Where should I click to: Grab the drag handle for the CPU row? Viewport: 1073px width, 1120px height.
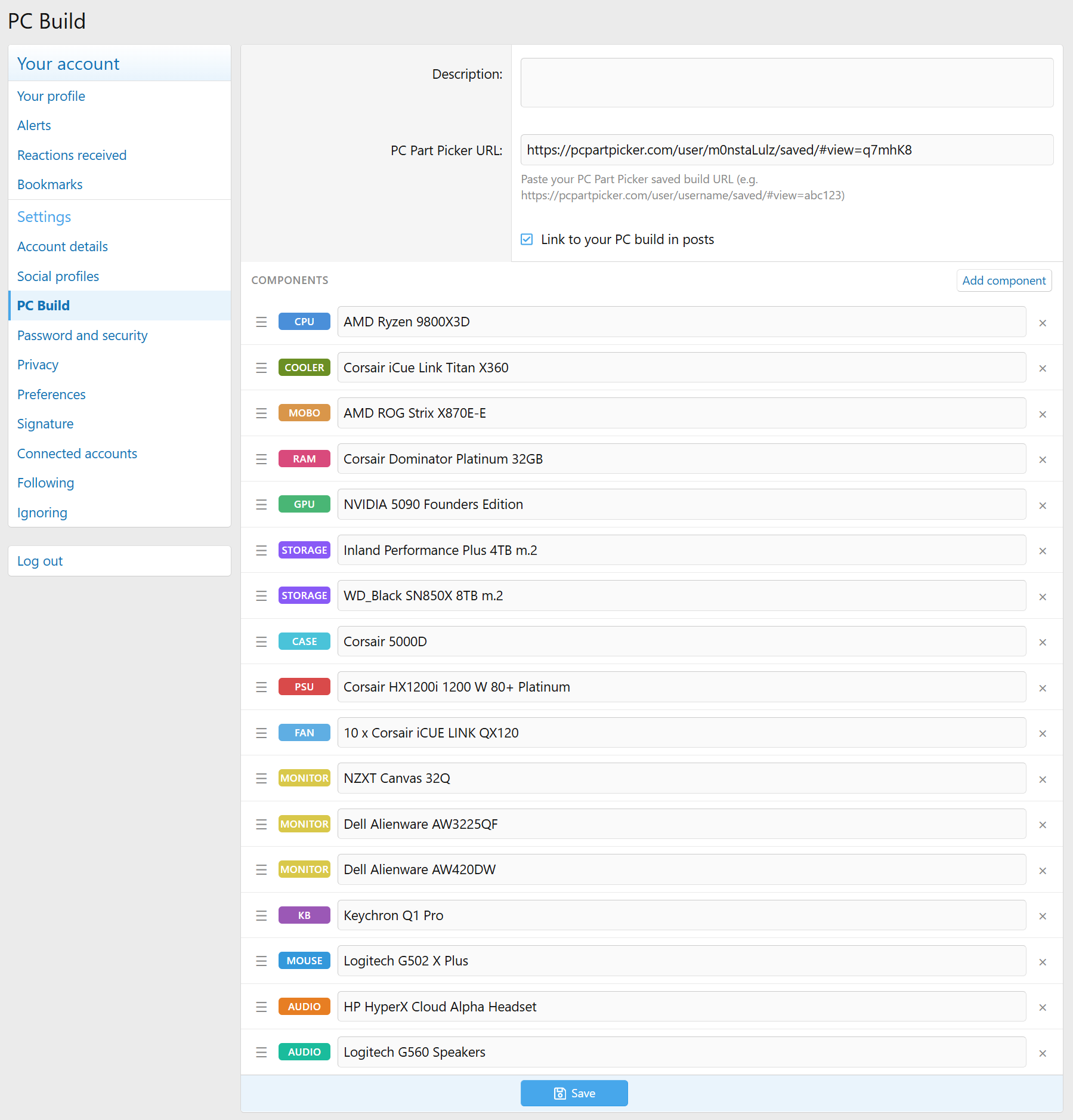tap(261, 322)
